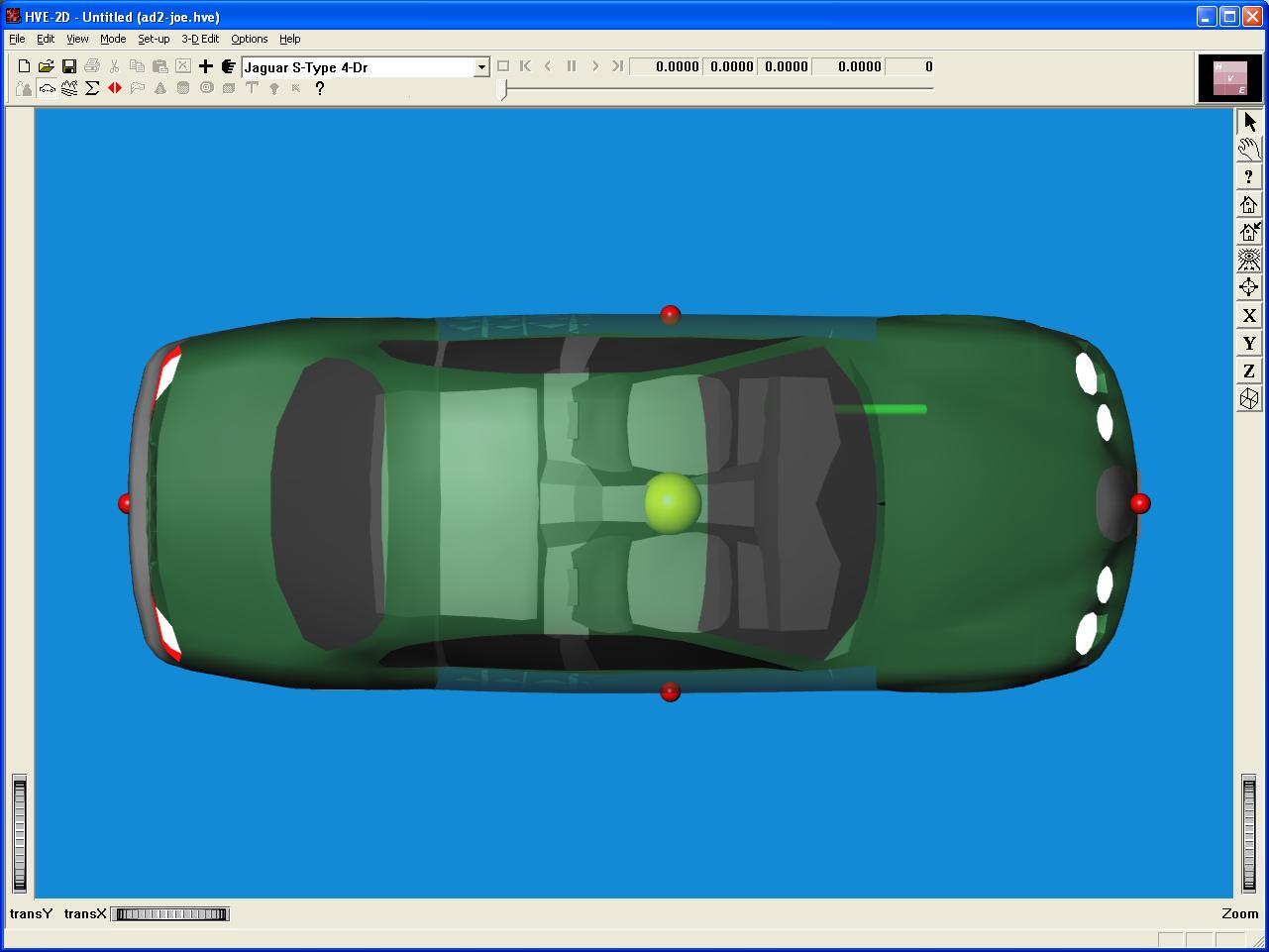Click the View All eye icon
The width and height of the screenshot is (1269, 952).
(x=1249, y=261)
